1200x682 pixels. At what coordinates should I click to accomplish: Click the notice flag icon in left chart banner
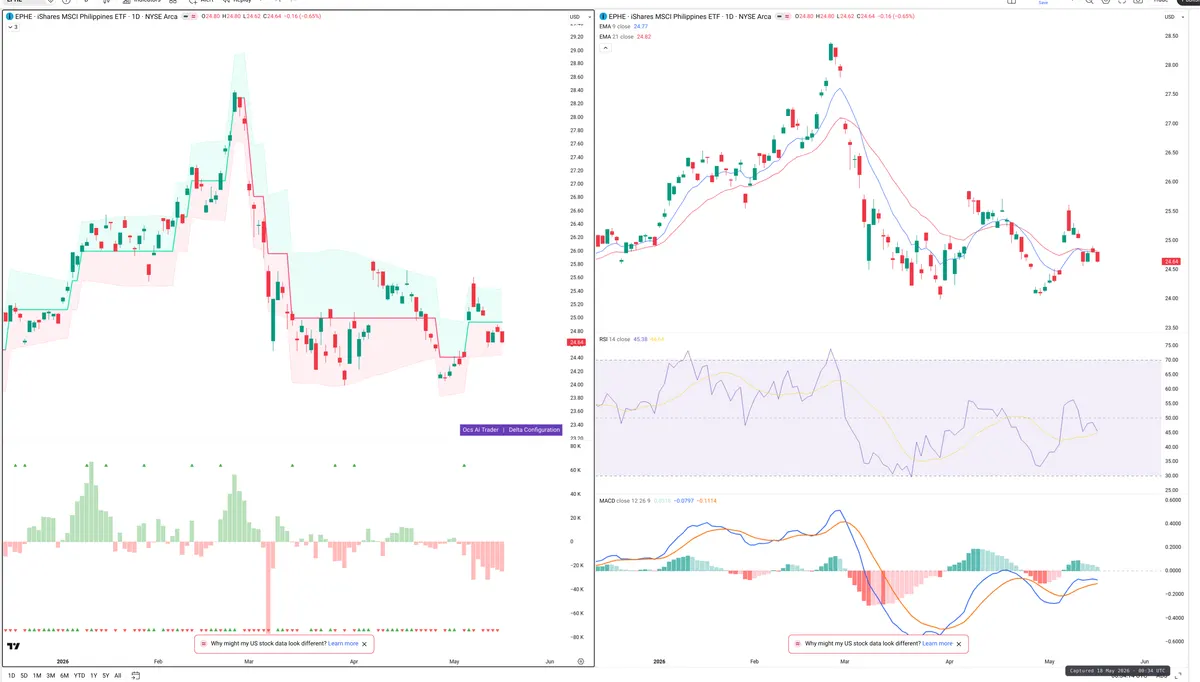coord(204,644)
